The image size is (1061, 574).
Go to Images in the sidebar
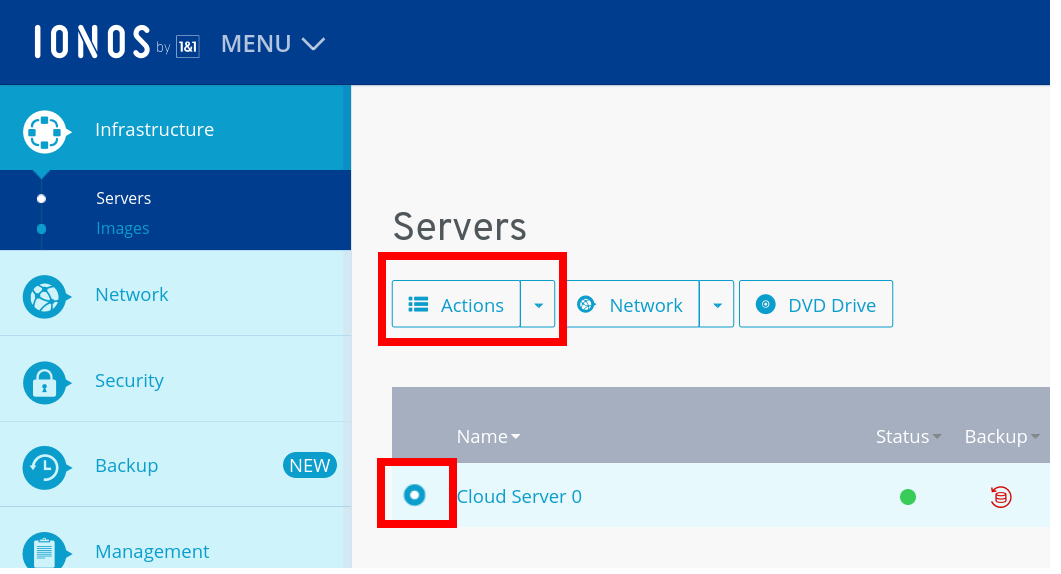pos(122,229)
